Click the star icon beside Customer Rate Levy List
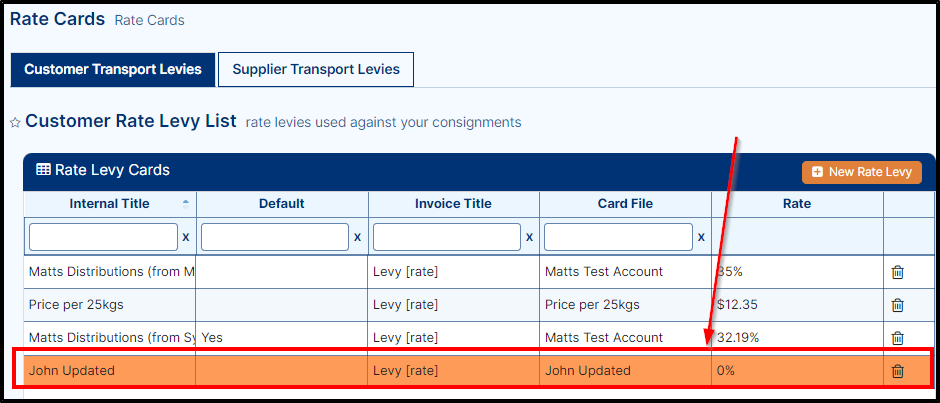 pyautogui.click(x=15, y=123)
